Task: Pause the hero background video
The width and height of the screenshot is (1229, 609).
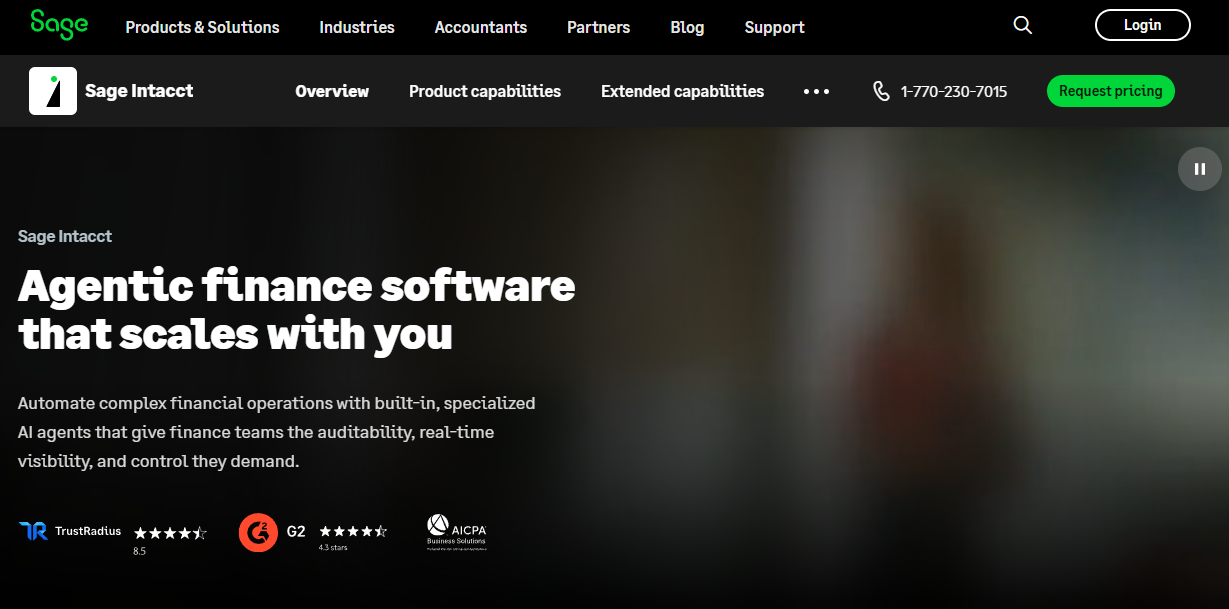Action: [x=1200, y=169]
